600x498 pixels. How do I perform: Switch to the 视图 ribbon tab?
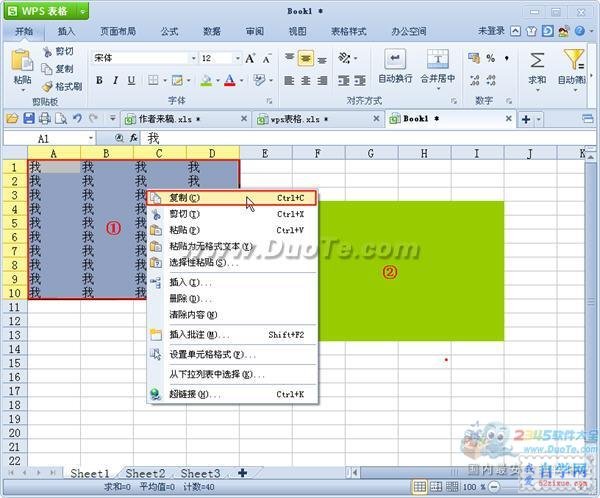[297, 31]
